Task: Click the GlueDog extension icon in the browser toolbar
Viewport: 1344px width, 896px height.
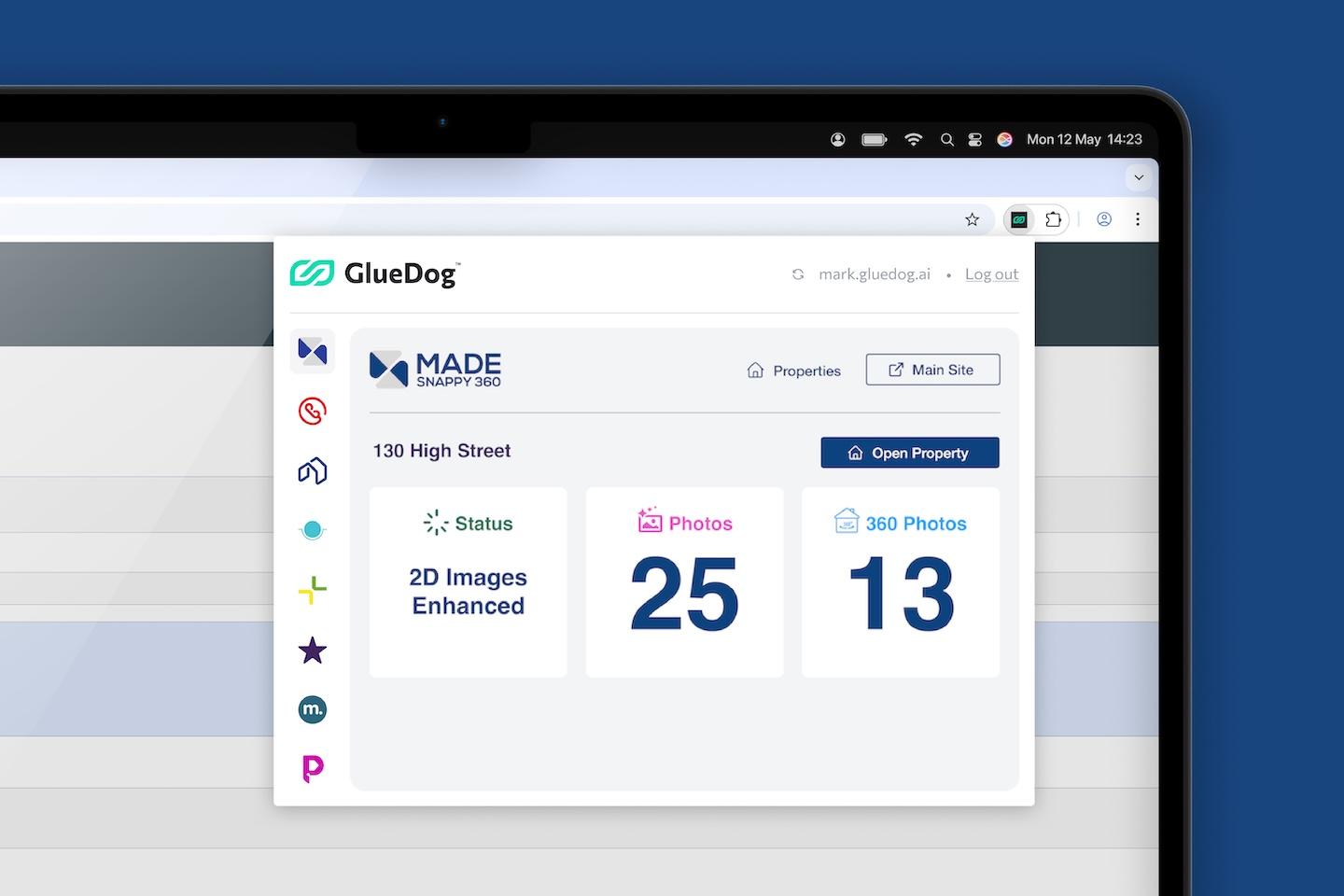Action: click(x=1020, y=219)
